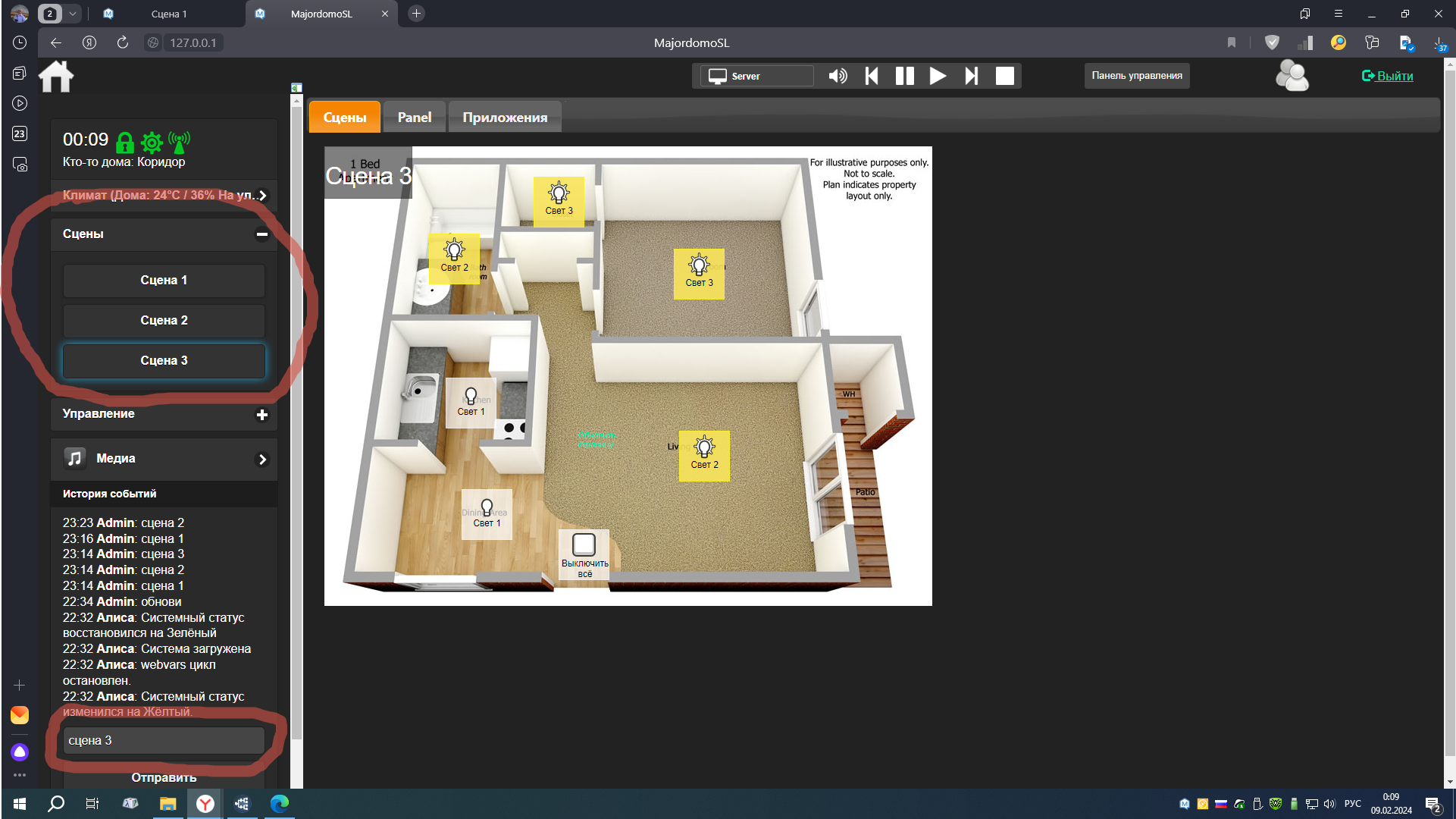Open the user profile avatar icon
1456x819 pixels.
click(x=1292, y=76)
